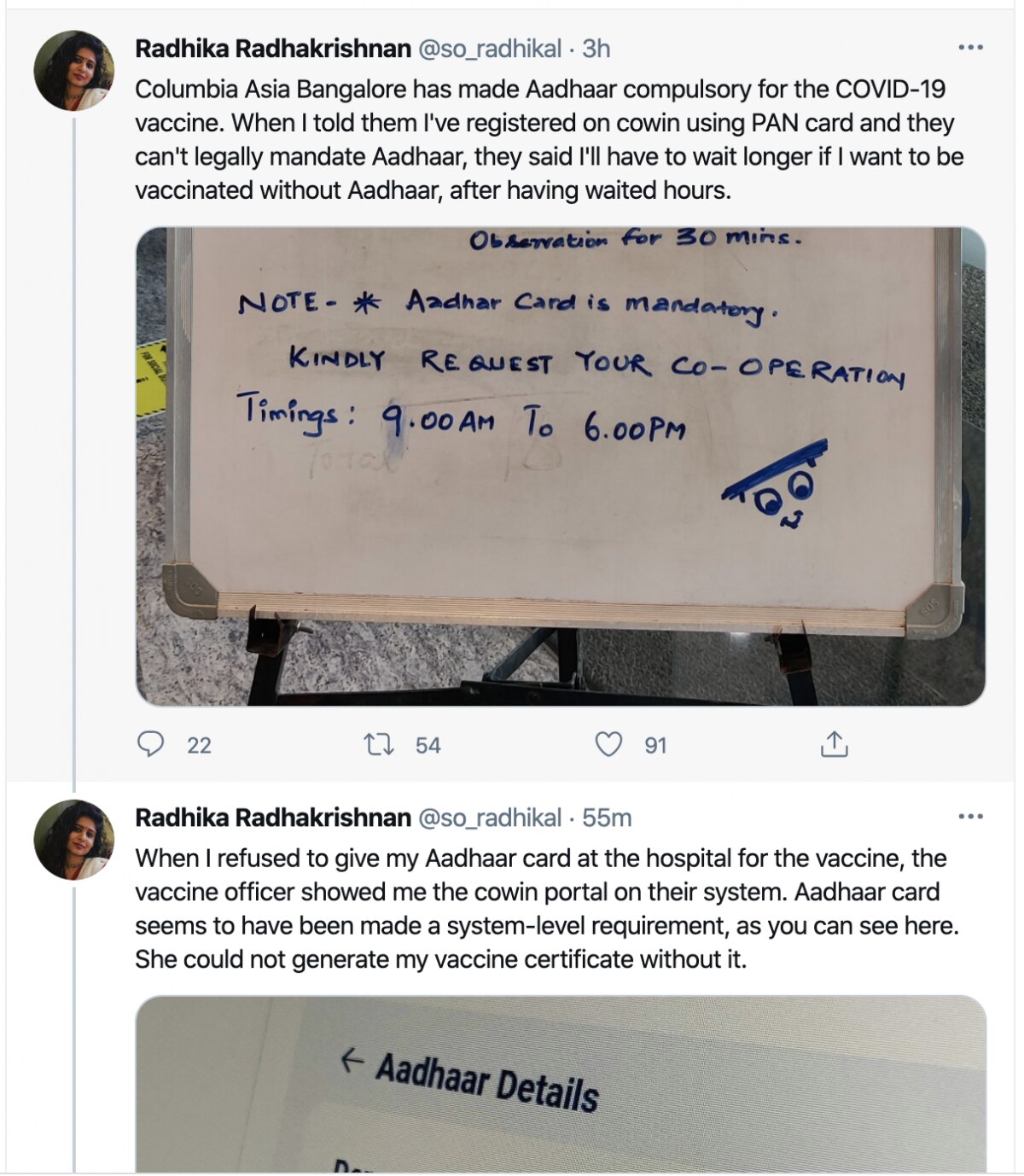The height and width of the screenshot is (1176, 1024).
Task: Open the tweet text about refusing the Aadhaar card
Action: pos(546,909)
